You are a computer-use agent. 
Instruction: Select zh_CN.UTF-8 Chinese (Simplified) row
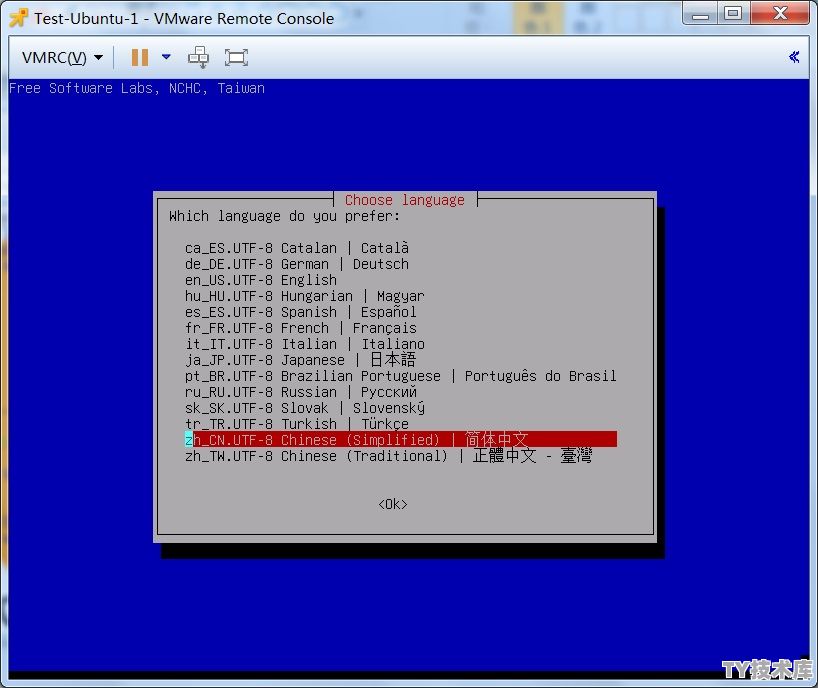point(401,440)
